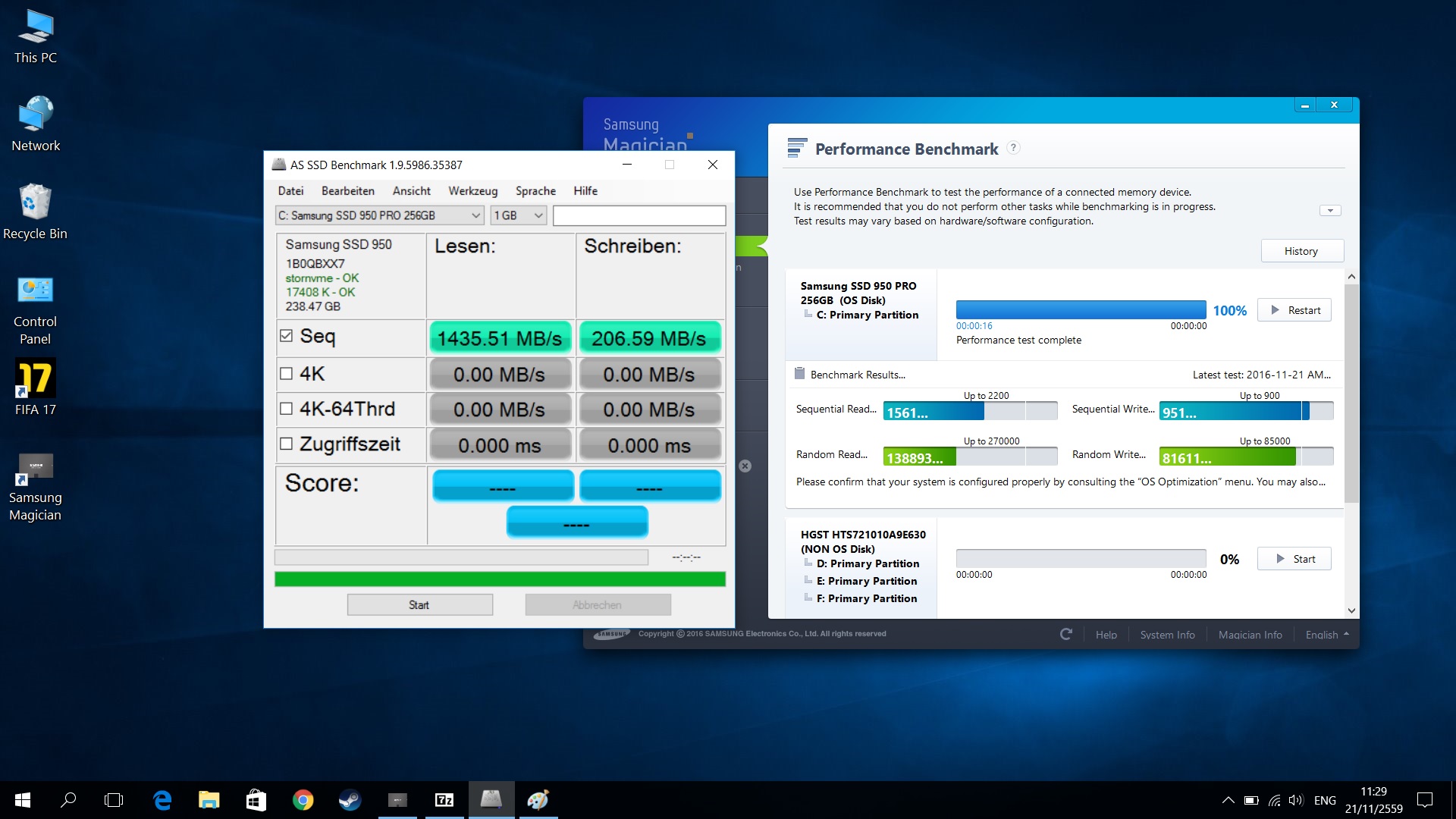The height and width of the screenshot is (819, 1456).
Task: Open the Hilfe menu
Action: click(x=585, y=191)
